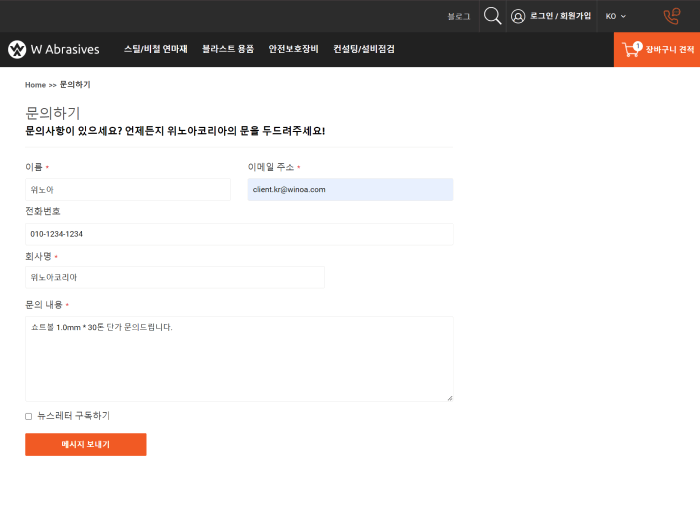
Task: Select the 컨설팅/설비점검 menu item
Action: click(x=363, y=49)
